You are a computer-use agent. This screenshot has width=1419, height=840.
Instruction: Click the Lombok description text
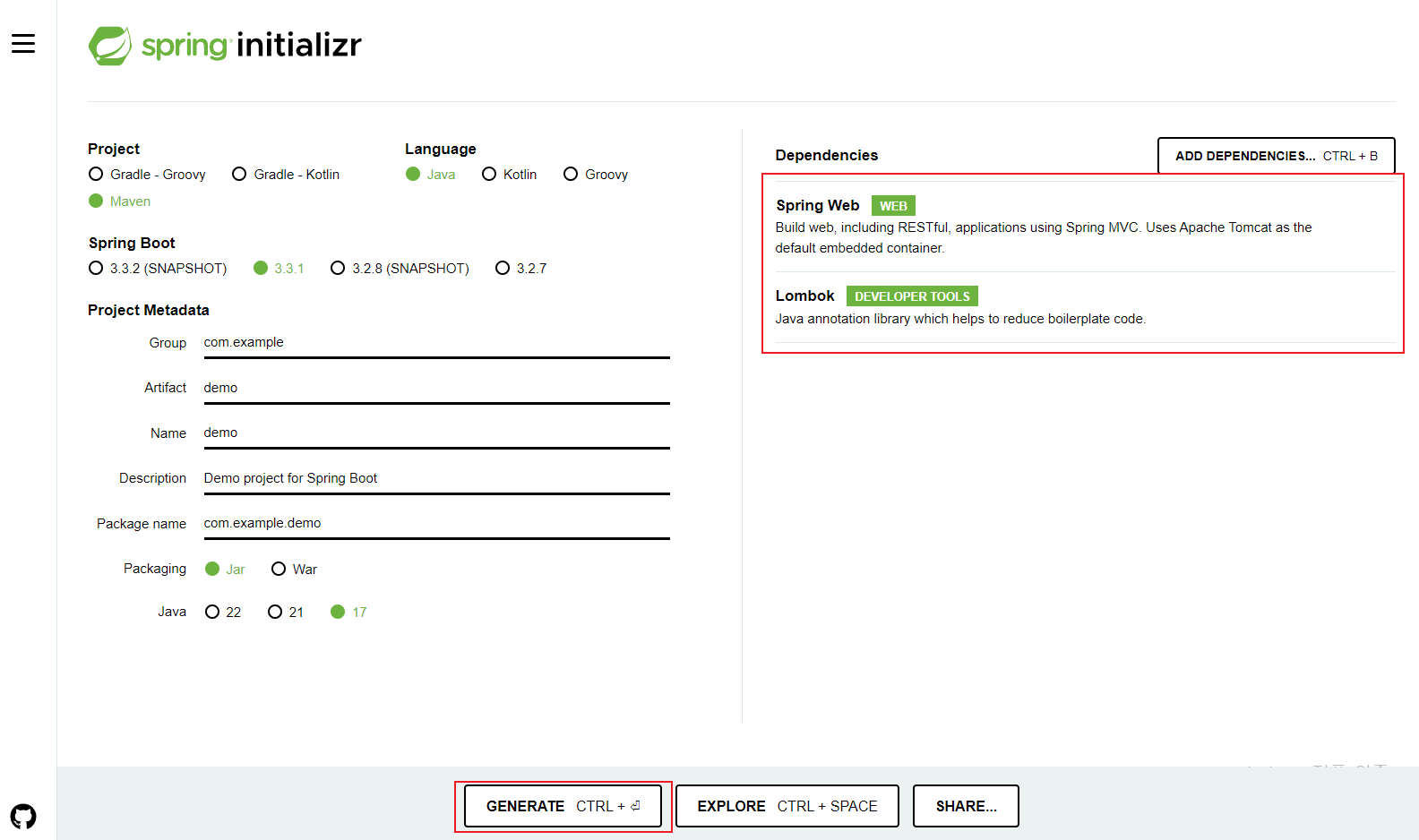tap(960, 320)
